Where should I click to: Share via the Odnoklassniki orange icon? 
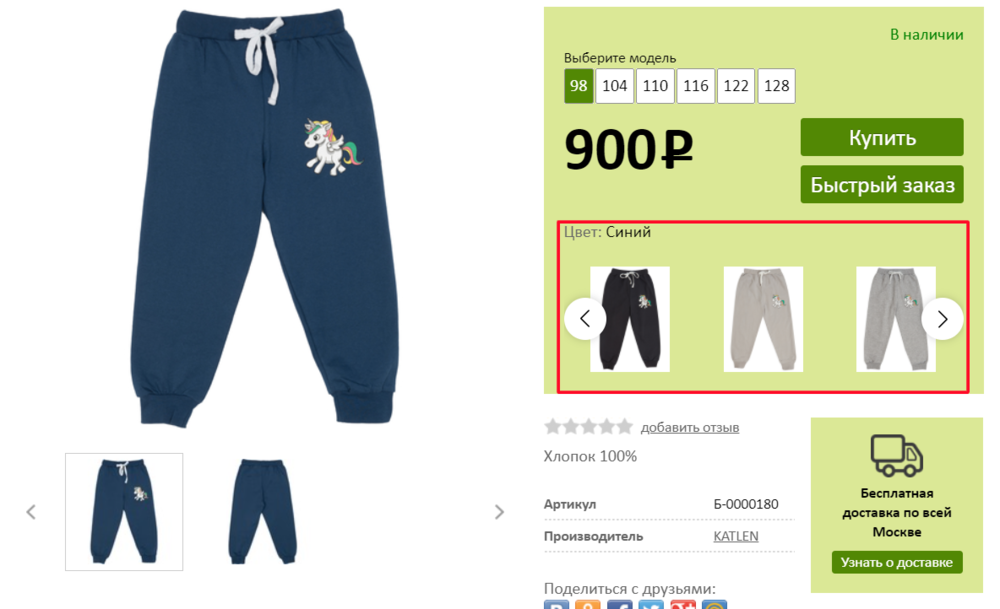[587, 605]
